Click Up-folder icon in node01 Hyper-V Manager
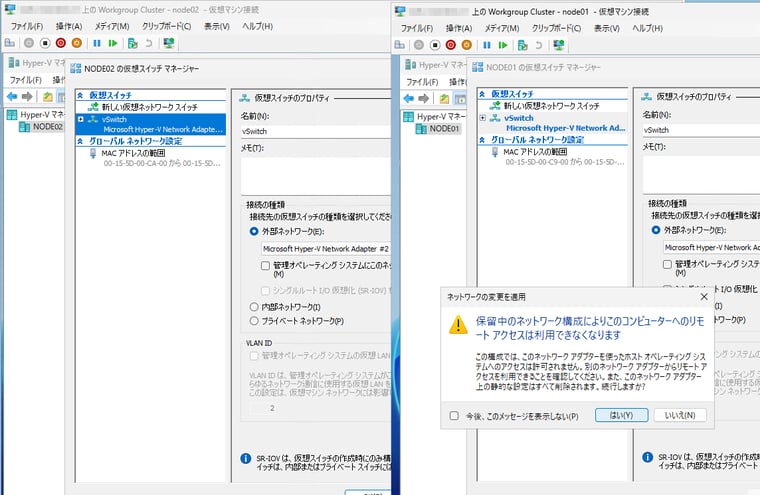760x495 pixels. 444,98
